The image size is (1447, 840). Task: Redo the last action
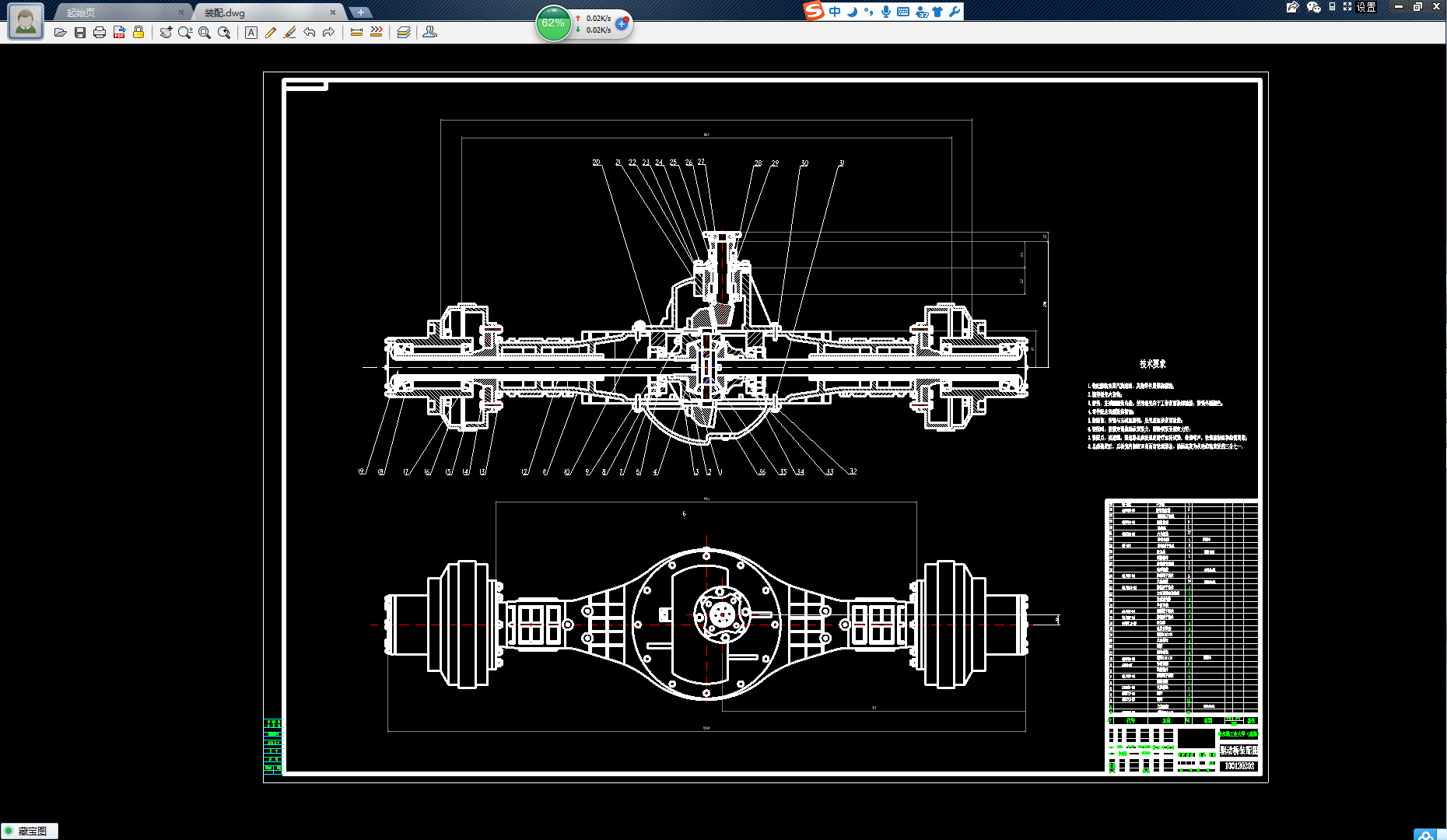pos(328,33)
